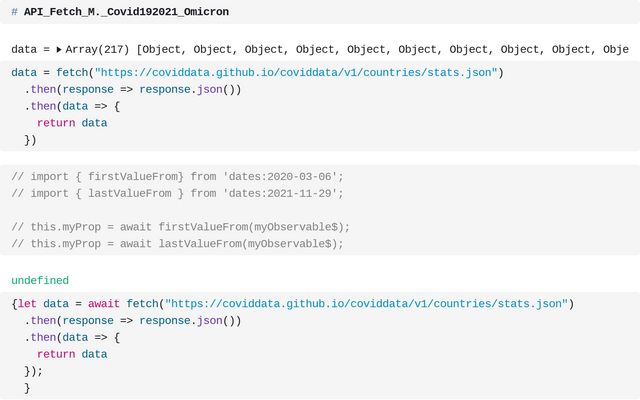Click the 'await' keyword before fetch
Screen dimensions: 640x400
tap(104, 303)
